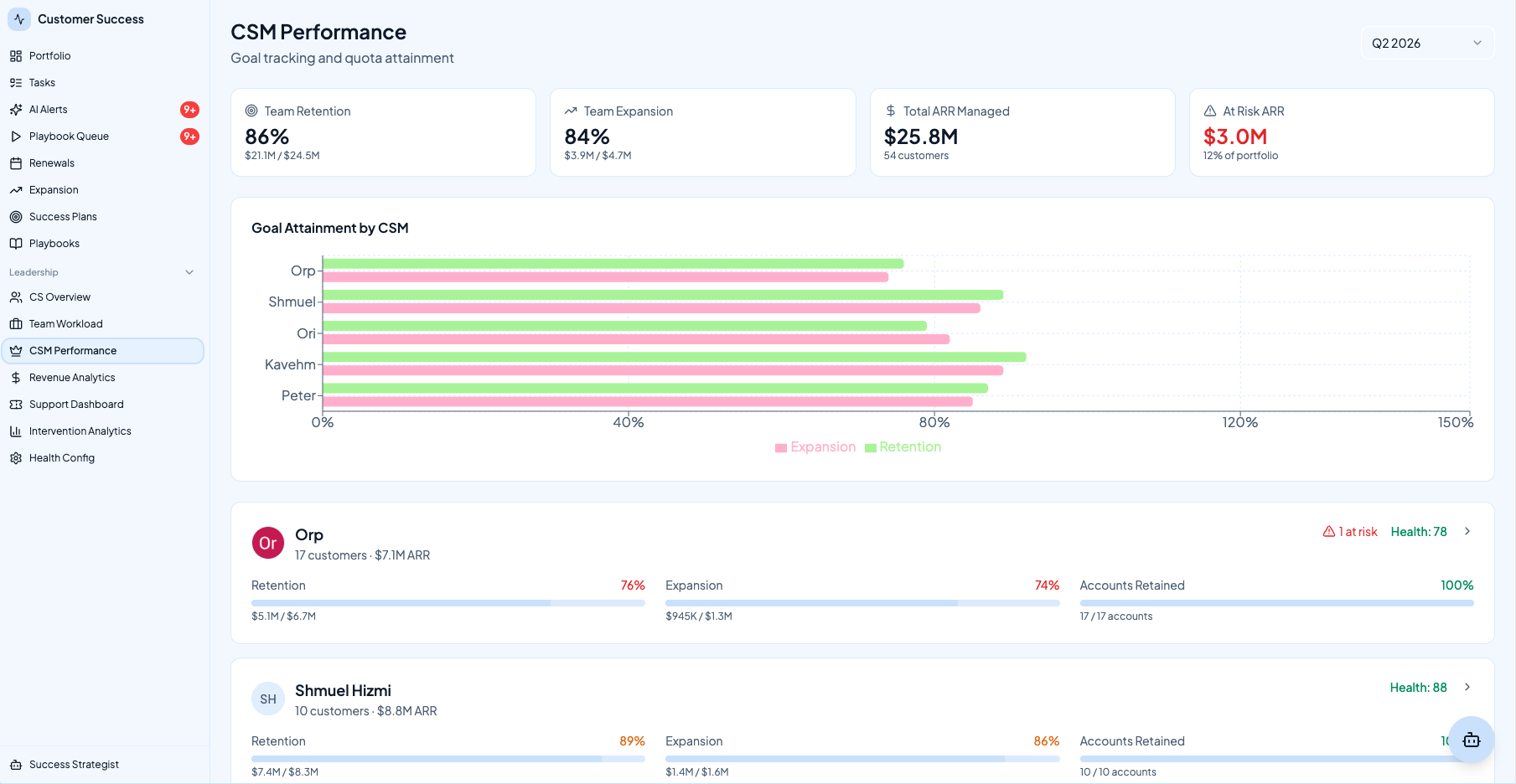Click the AI Alerts 9+ badge

click(190, 110)
